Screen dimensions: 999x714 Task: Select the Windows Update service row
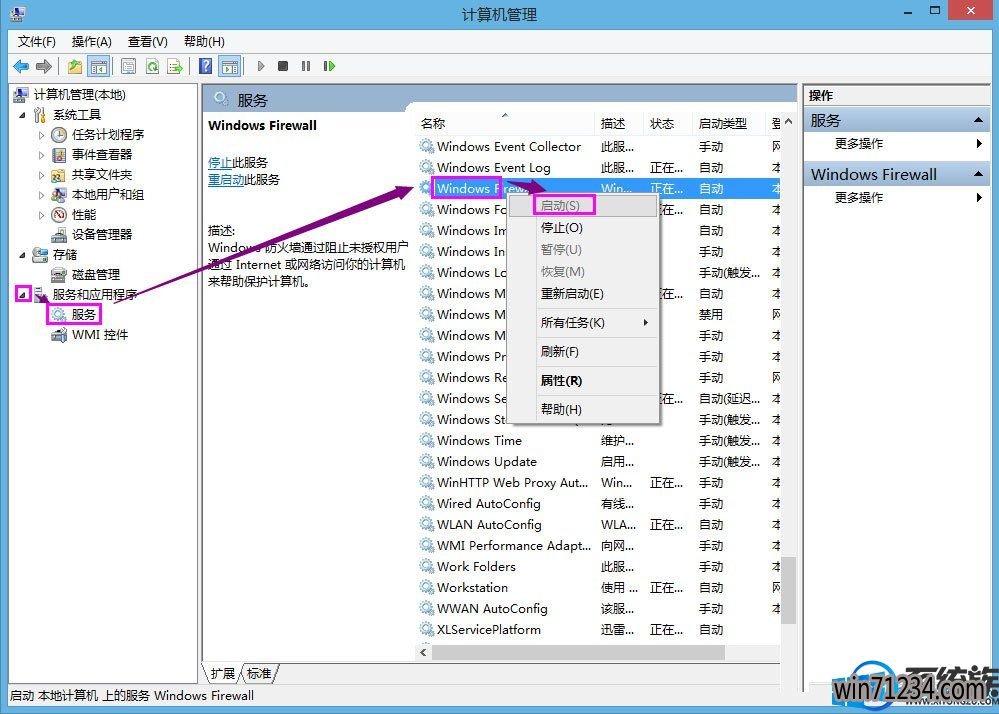click(599, 462)
